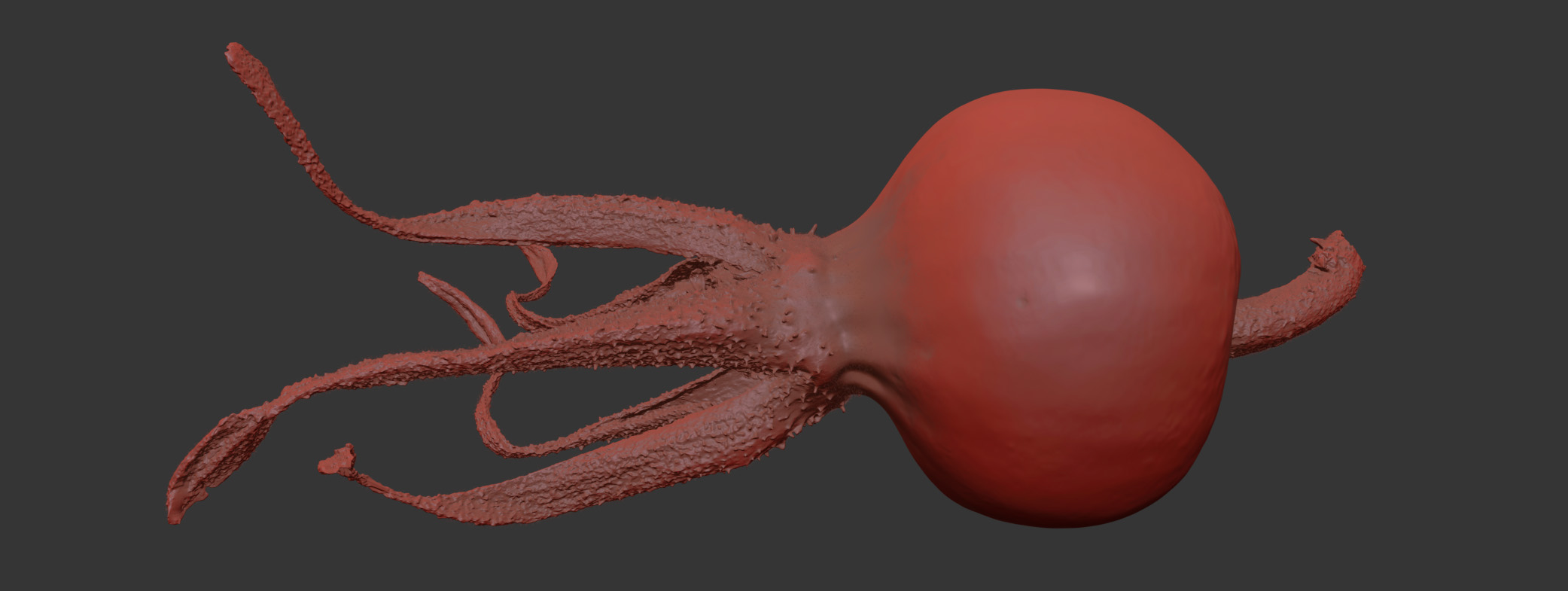Click the bright highlight spot on the mantle
The image size is (1568, 591).
click(x=1082, y=282)
